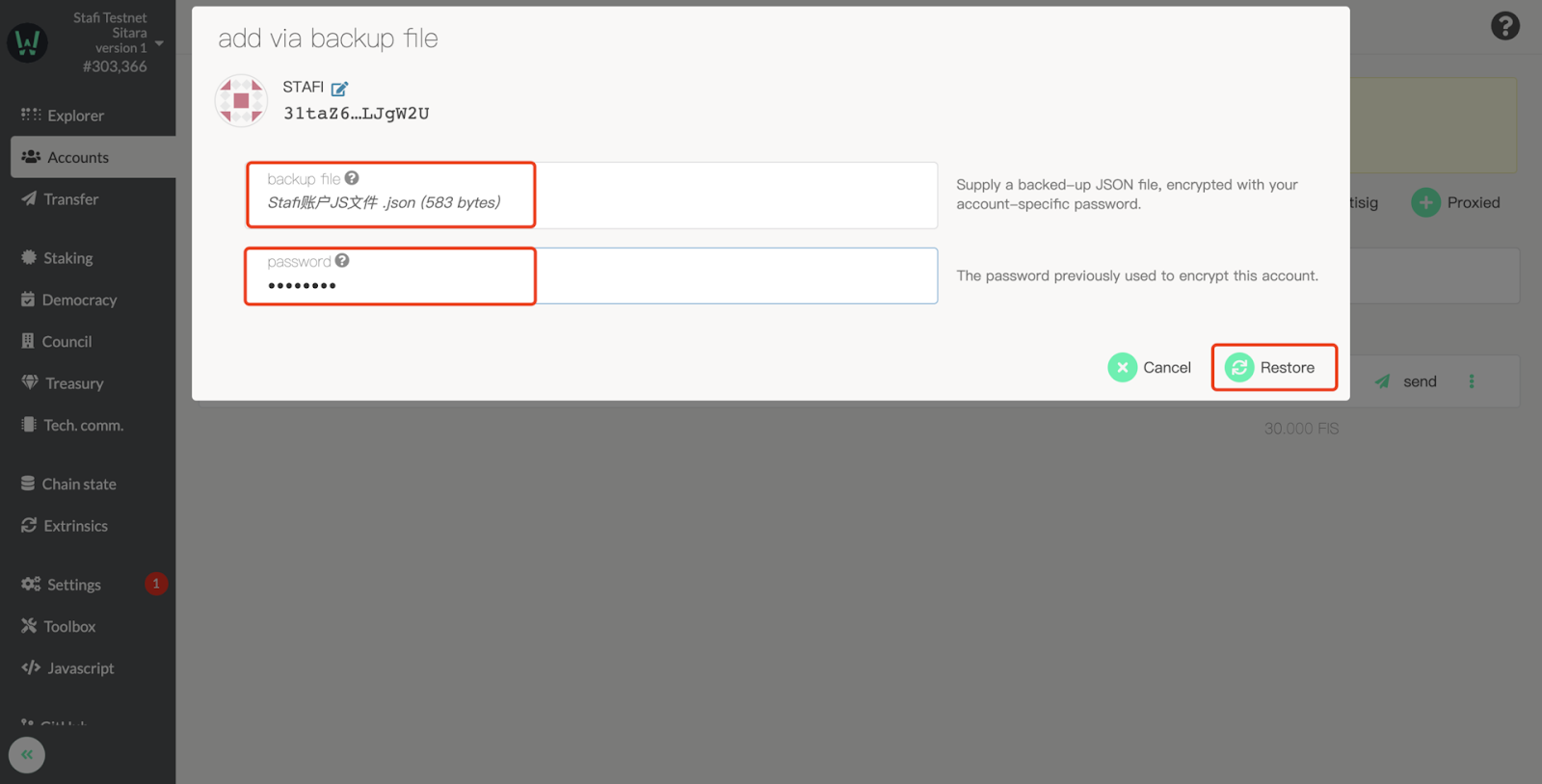Click the Settings notification badge
The height and width of the screenshot is (784, 1542).
[x=156, y=584]
